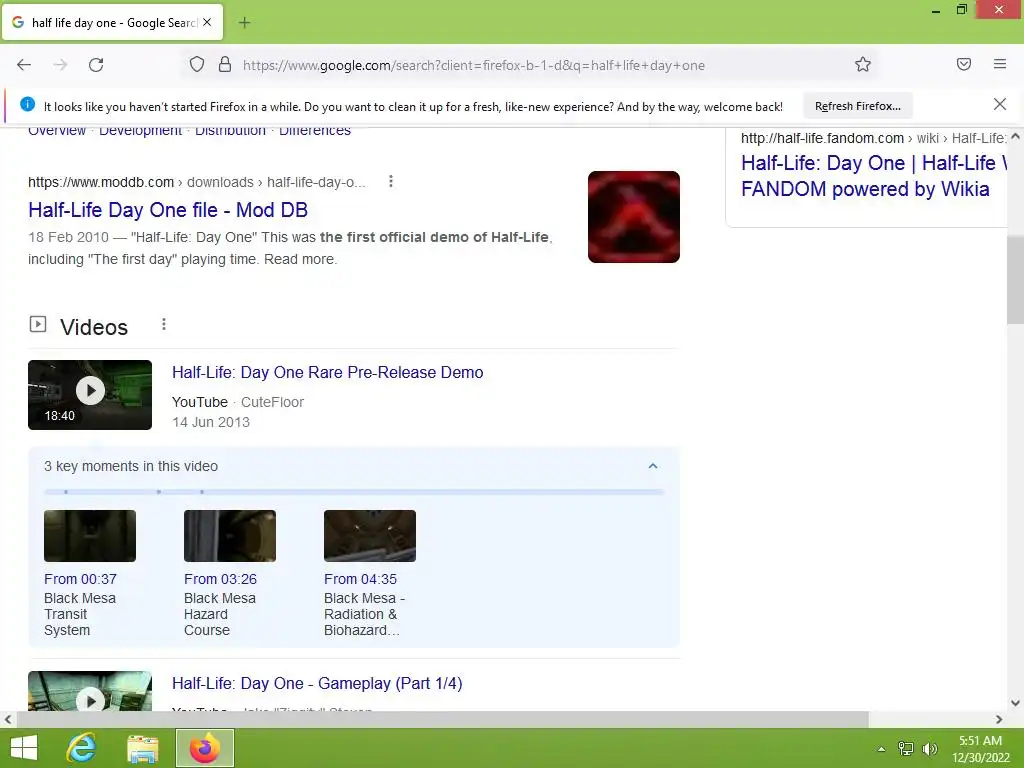
Task: Click the 'From 00:37' timestamp link
Action: [80, 579]
